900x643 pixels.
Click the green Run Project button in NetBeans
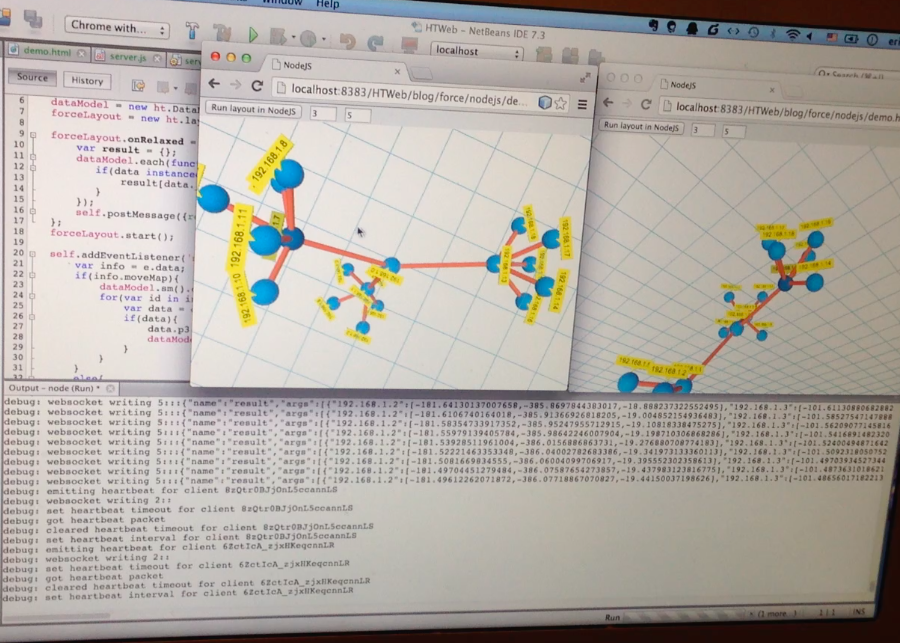pyautogui.click(x=253, y=36)
